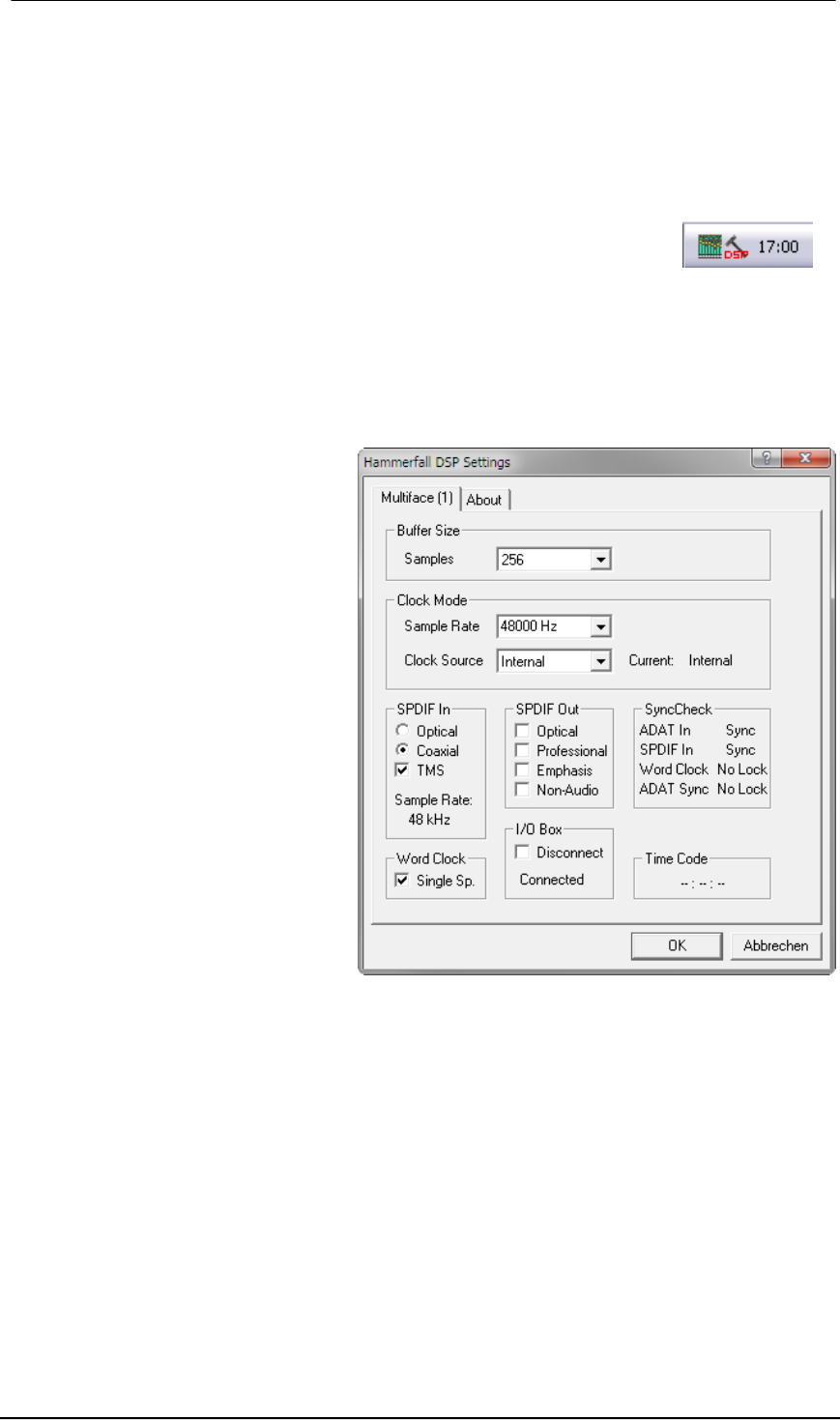Enable the Emphasis checkbox

click(x=522, y=770)
